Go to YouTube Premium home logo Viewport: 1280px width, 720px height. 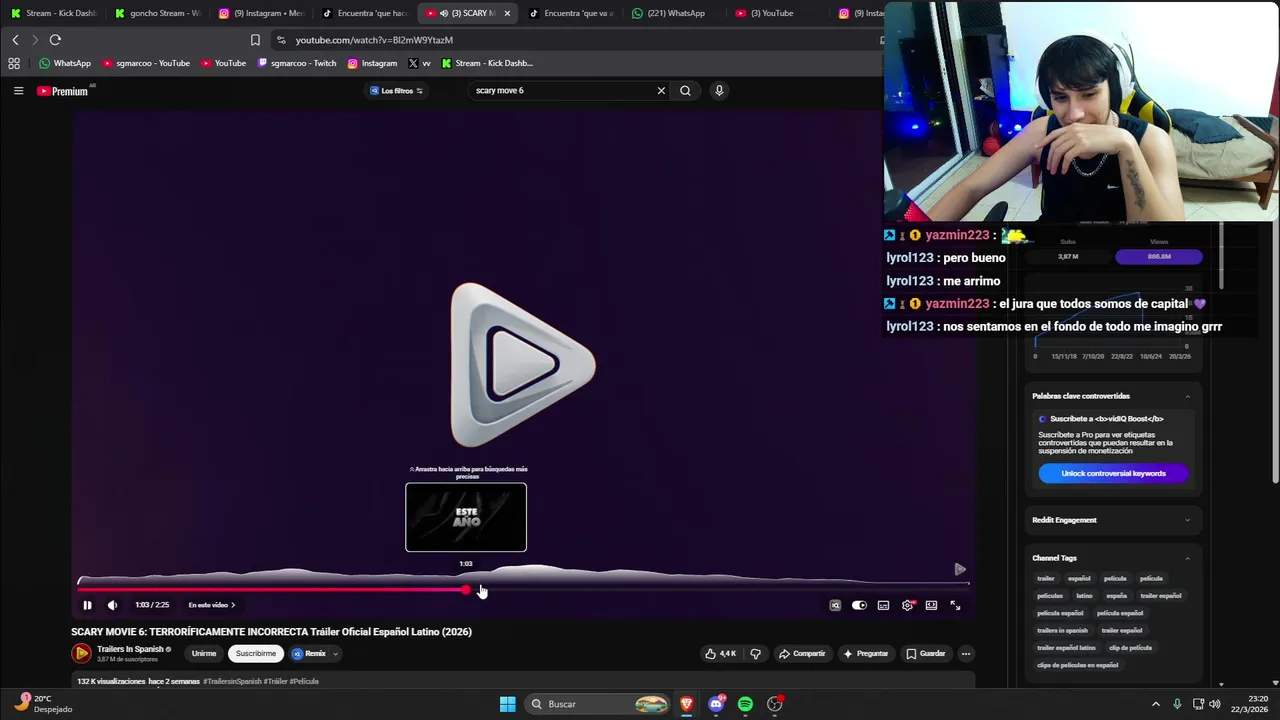point(63,91)
